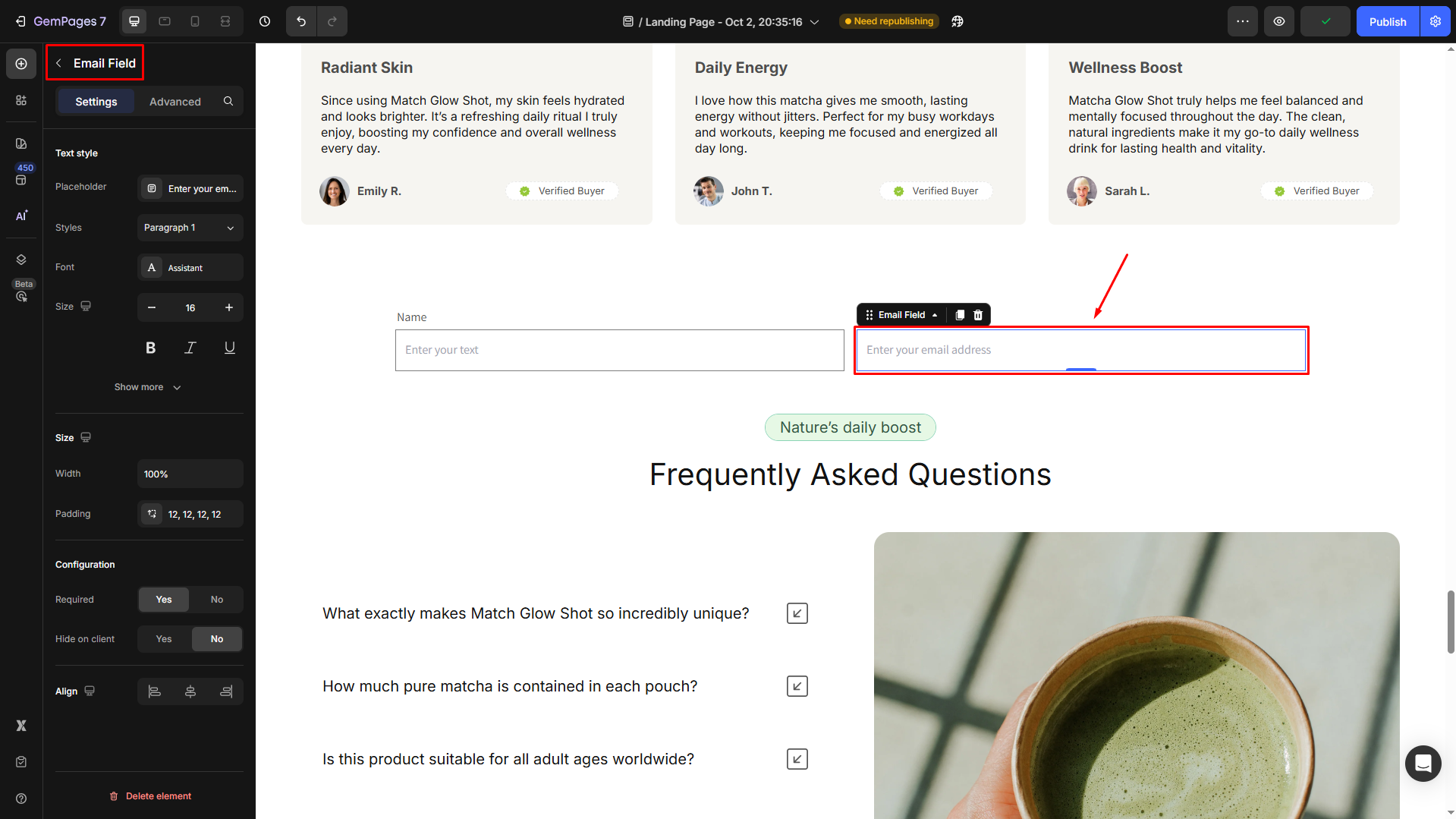This screenshot has width=1456, height=819.
Task: Click the GemPages exit-editor icon
Action: pos(20,21)
